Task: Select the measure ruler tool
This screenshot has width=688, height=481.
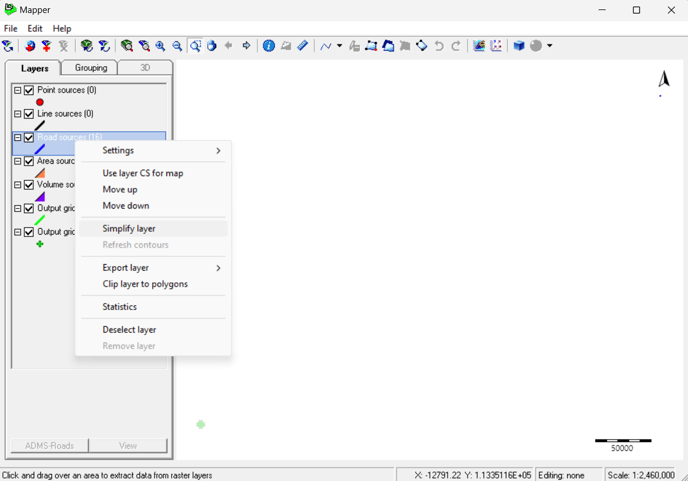Action: click(x=303, y=46)
